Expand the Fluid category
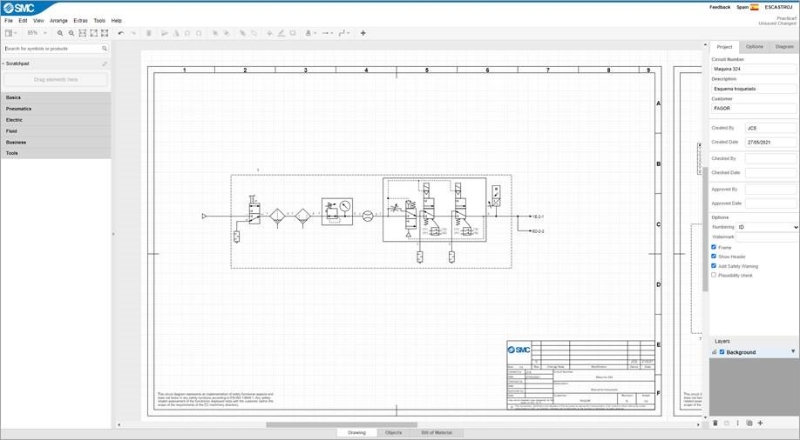This screenshot has height=440, width=800. coord(56,131)
